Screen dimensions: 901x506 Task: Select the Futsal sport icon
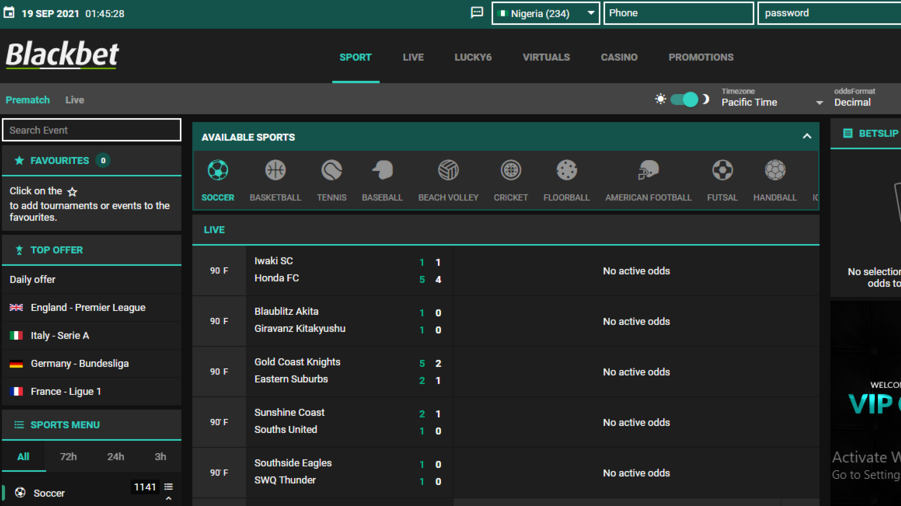[722, 171]
